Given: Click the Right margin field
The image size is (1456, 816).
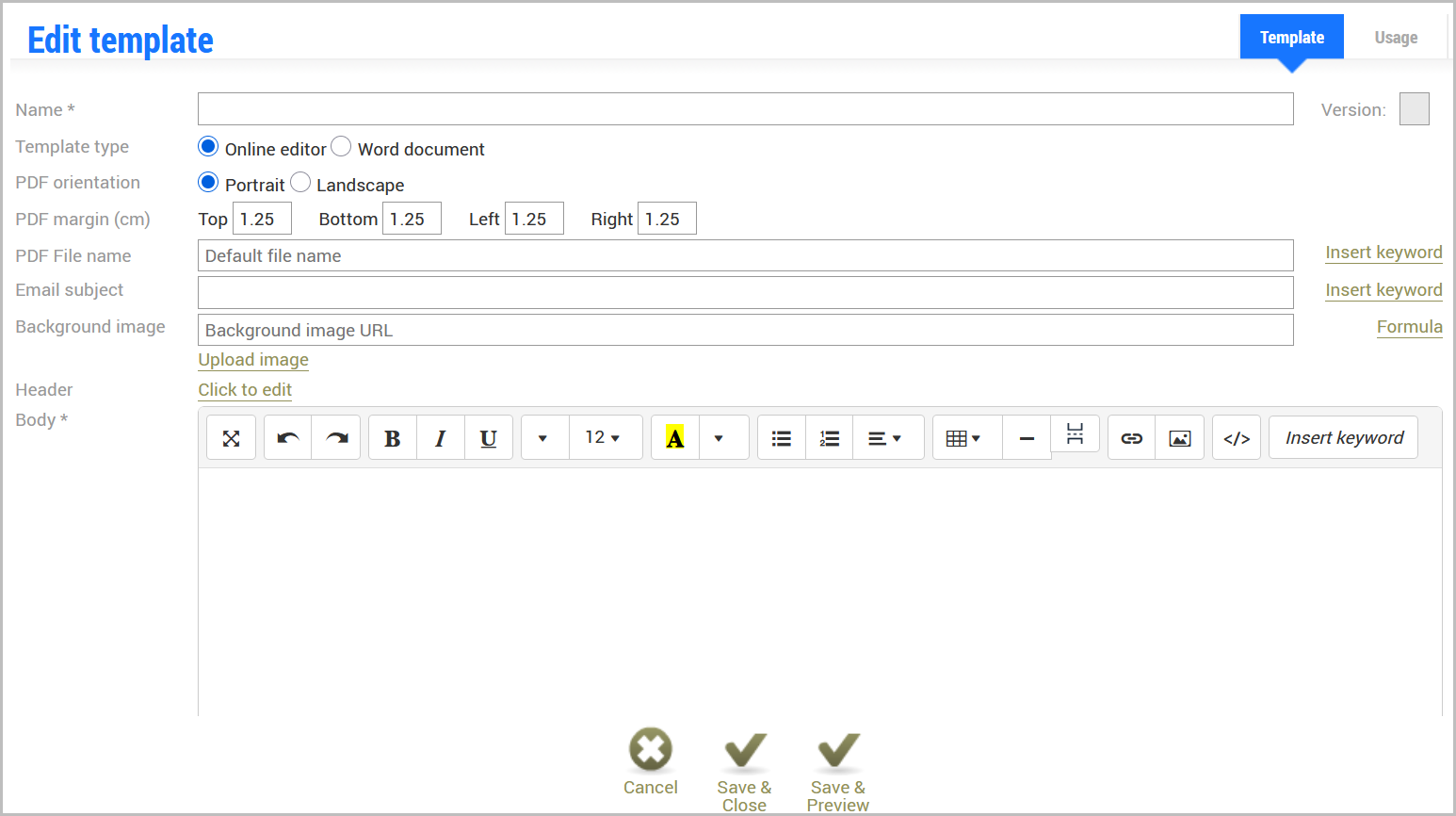Looking at the screenshot, I should tap(668, 219).
